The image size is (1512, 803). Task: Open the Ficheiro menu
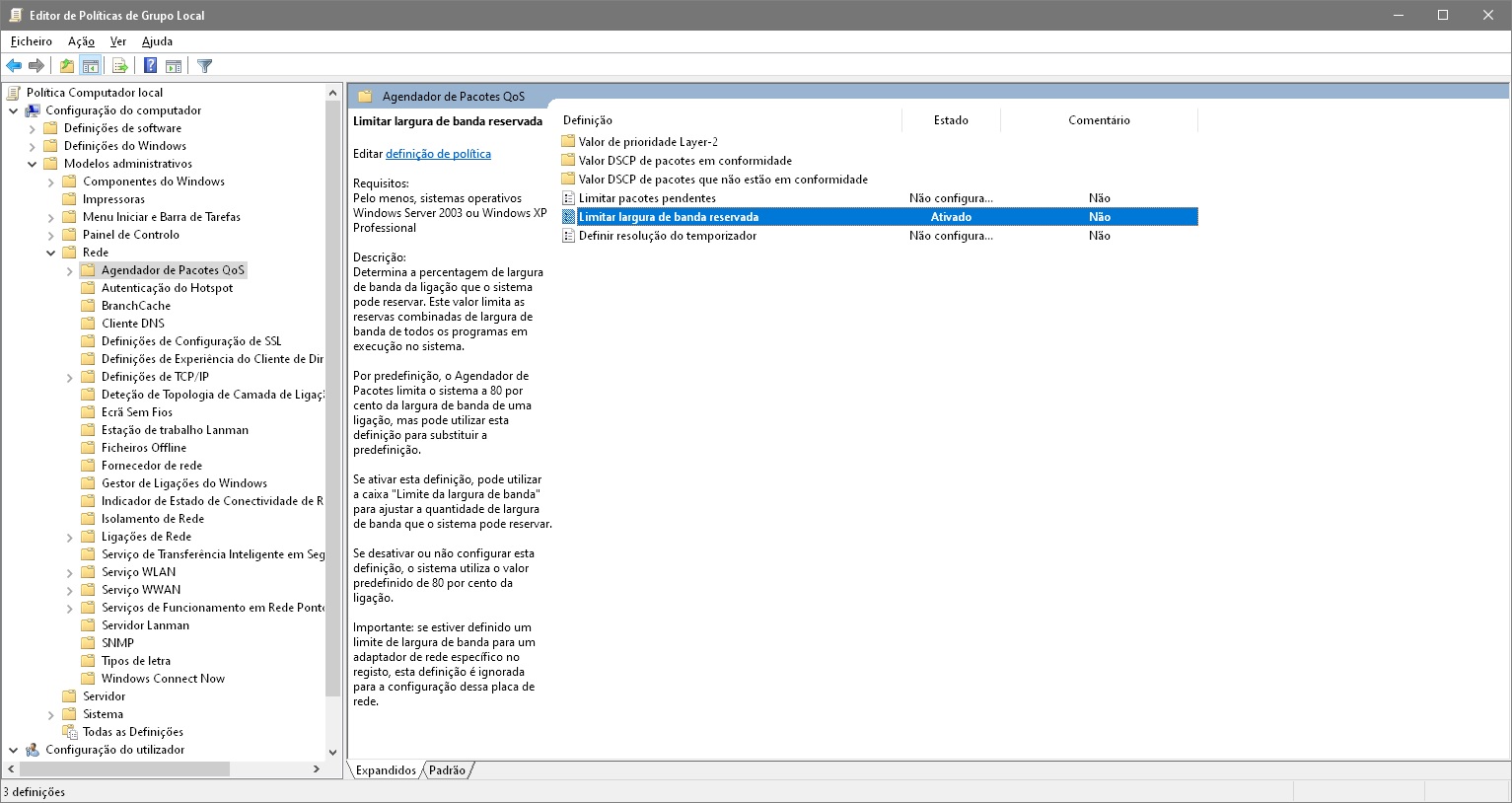click(x=32, y=41)
